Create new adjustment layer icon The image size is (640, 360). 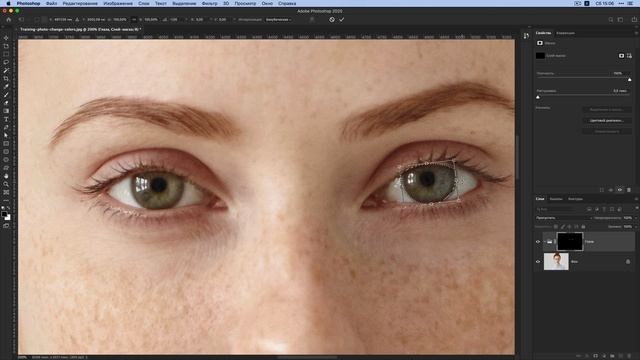click(604, 356)
